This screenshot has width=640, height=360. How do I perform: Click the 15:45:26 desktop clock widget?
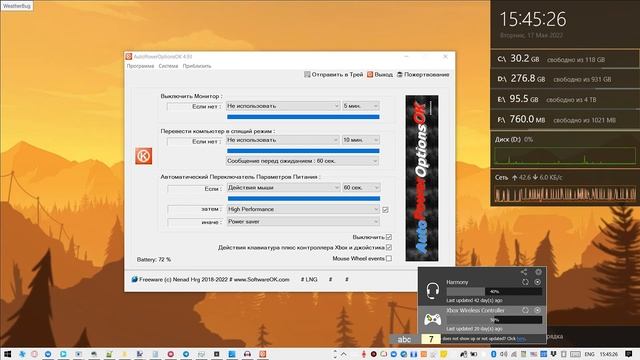pos(533,19)
